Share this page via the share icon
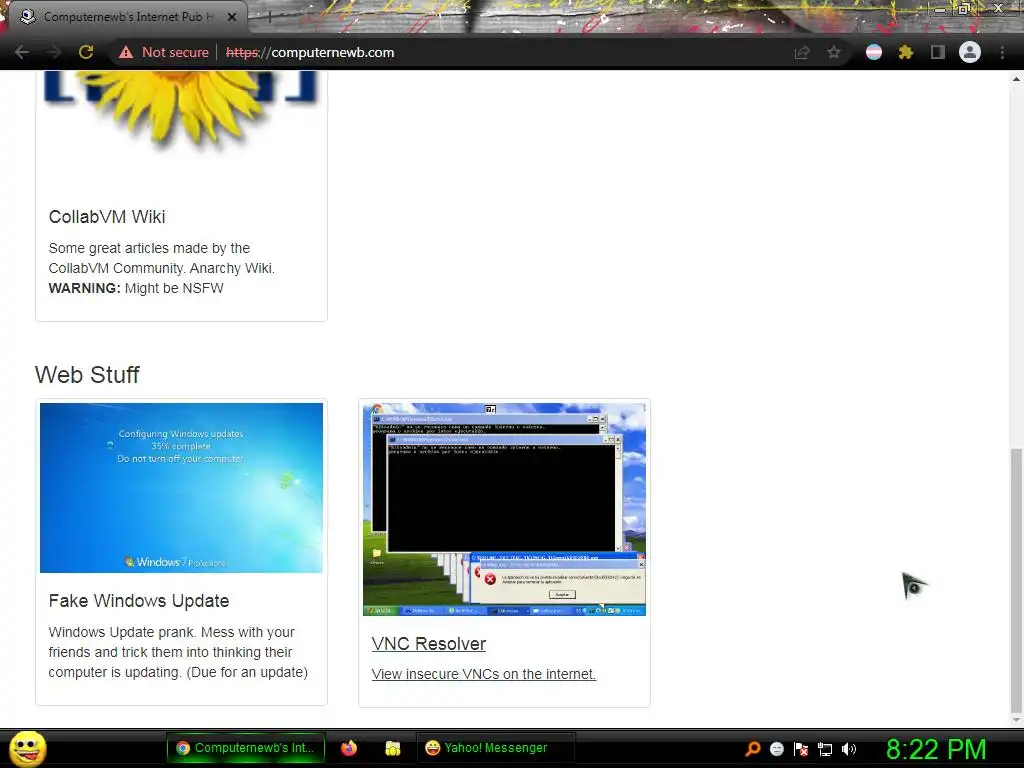 [x=802, y=52]
